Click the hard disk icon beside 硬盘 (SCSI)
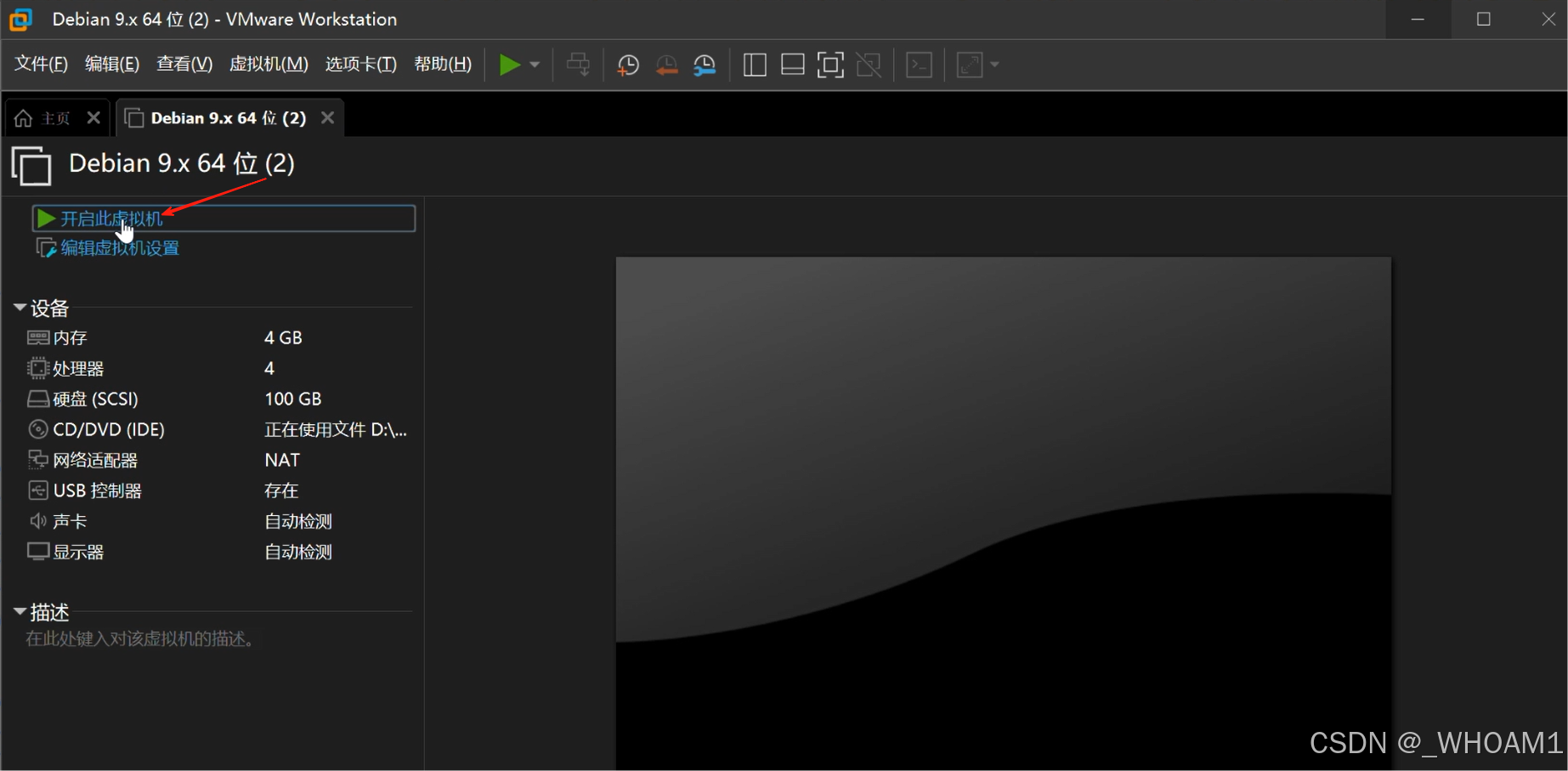This screenshot has height=771, width=1568. tap(38, 399)
